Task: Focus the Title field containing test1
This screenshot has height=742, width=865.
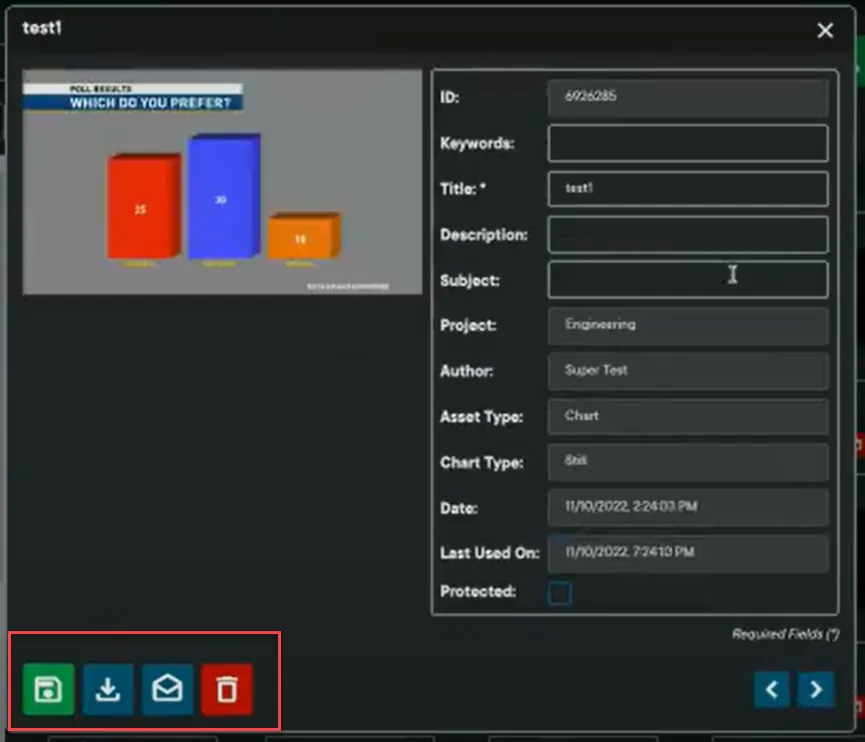Action: click(687, 189)
